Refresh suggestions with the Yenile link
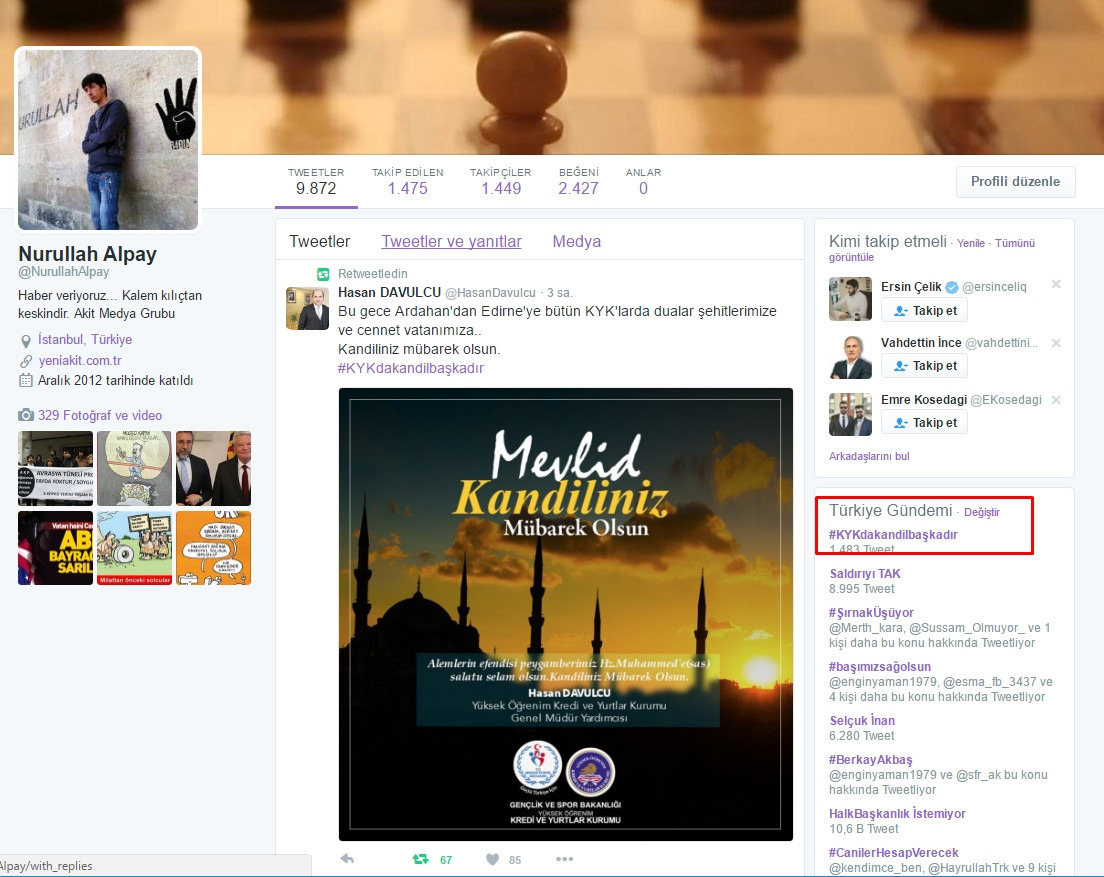Viewport: 1104px width, 877px height. click(970, 244)
